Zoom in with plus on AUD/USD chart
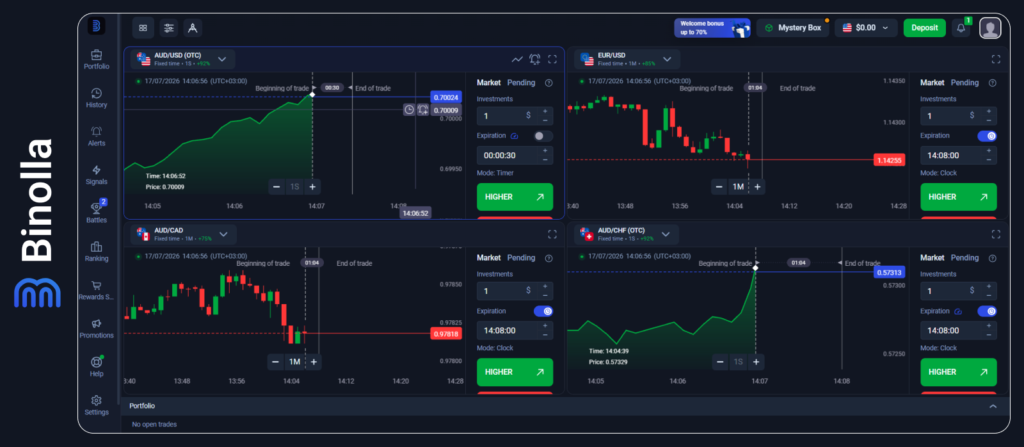This screenshot has width=1024, height=447. coord(312,187)
